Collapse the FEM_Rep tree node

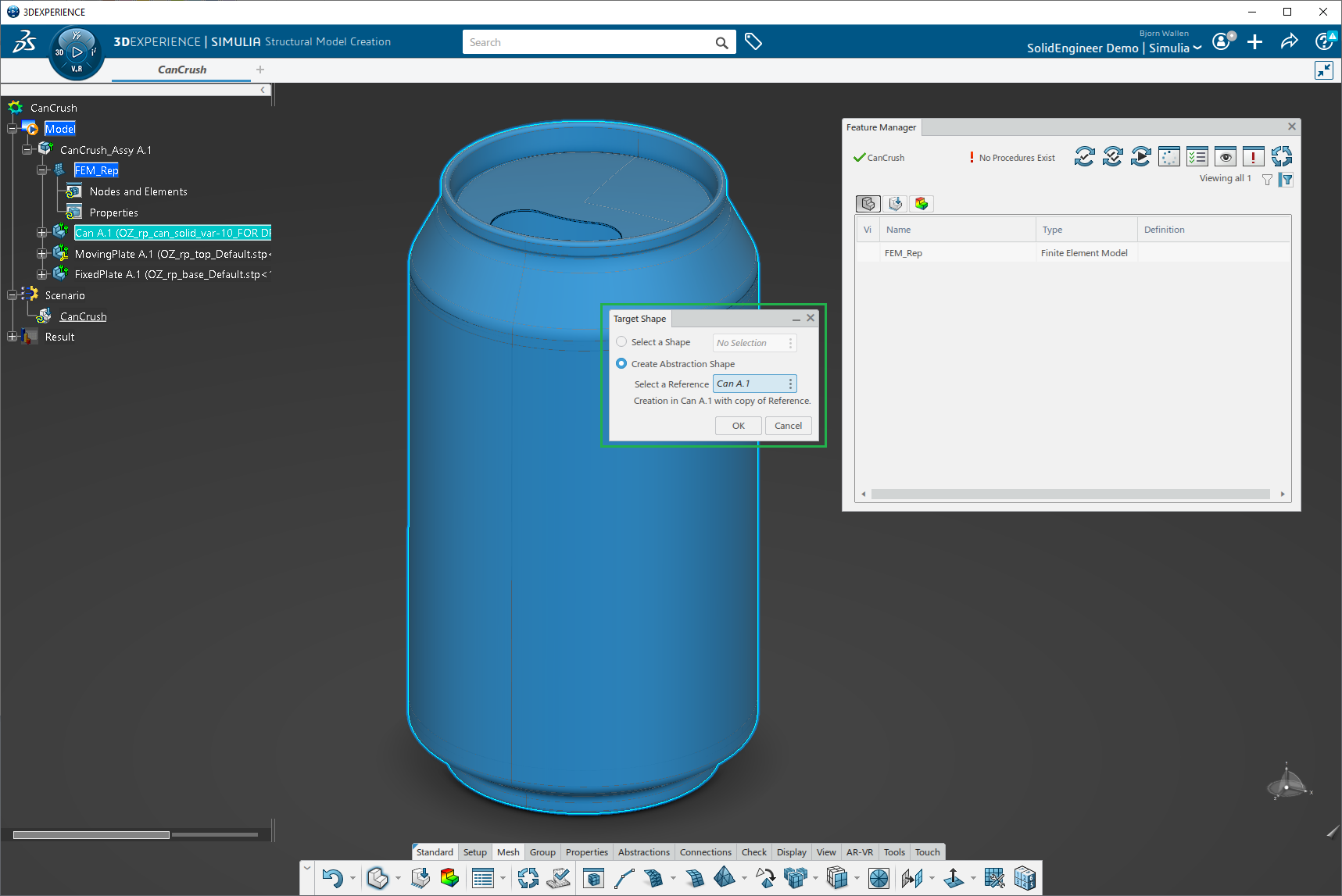pyautogui.click(x=42, y=170)
